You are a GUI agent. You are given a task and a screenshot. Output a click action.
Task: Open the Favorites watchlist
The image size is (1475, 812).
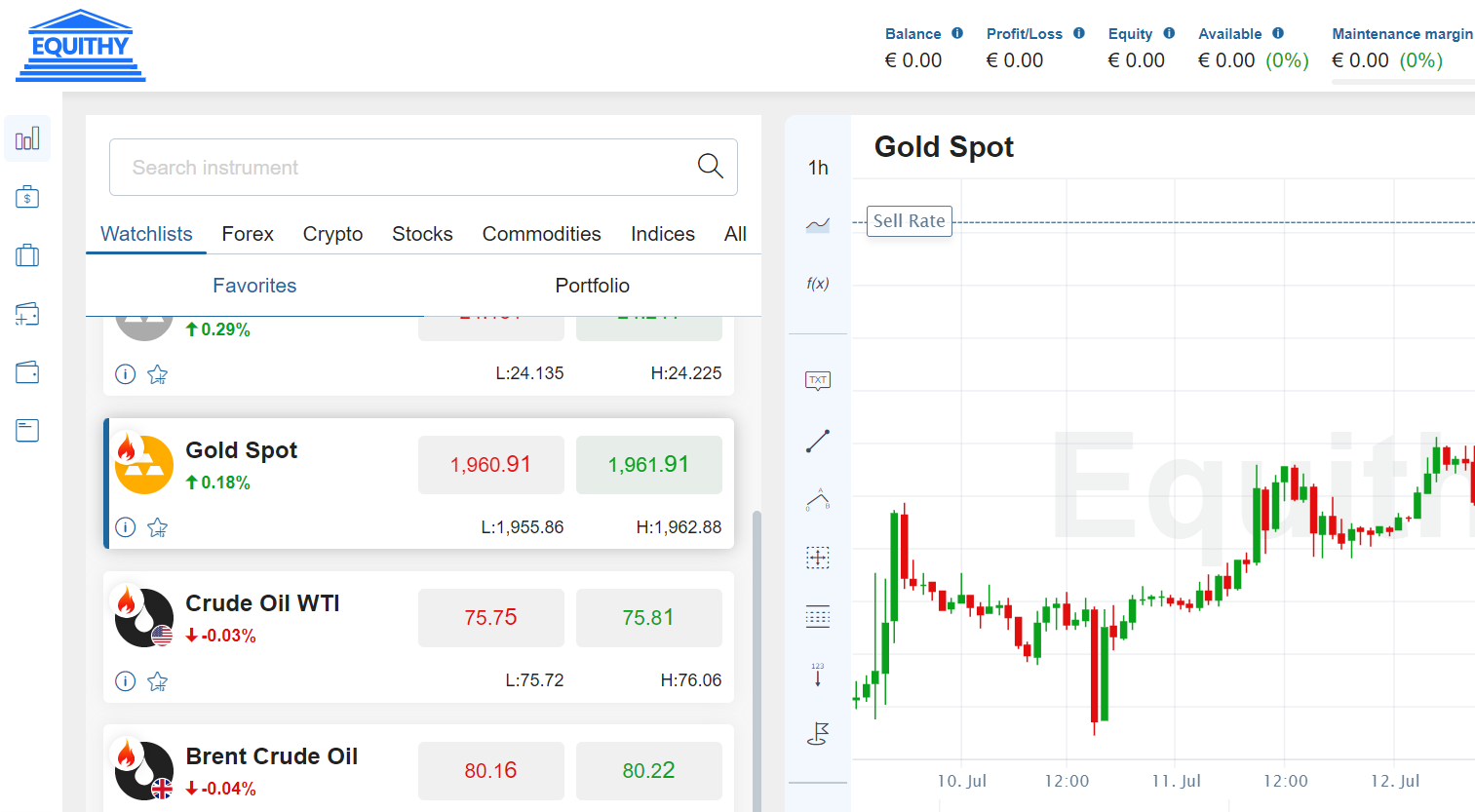[x=254, y=286]
